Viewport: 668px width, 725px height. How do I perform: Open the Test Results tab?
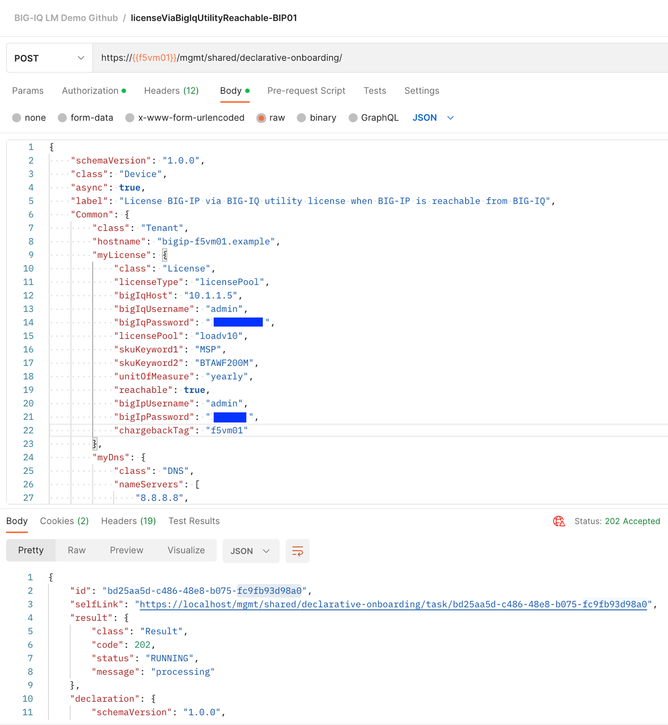[194, 521]
